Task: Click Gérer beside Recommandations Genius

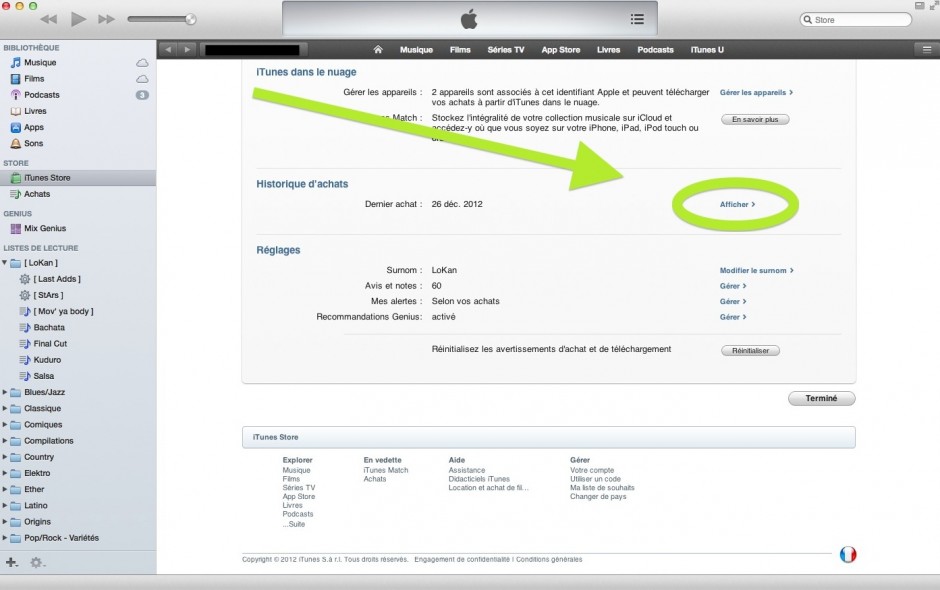Action: [733, 317]
